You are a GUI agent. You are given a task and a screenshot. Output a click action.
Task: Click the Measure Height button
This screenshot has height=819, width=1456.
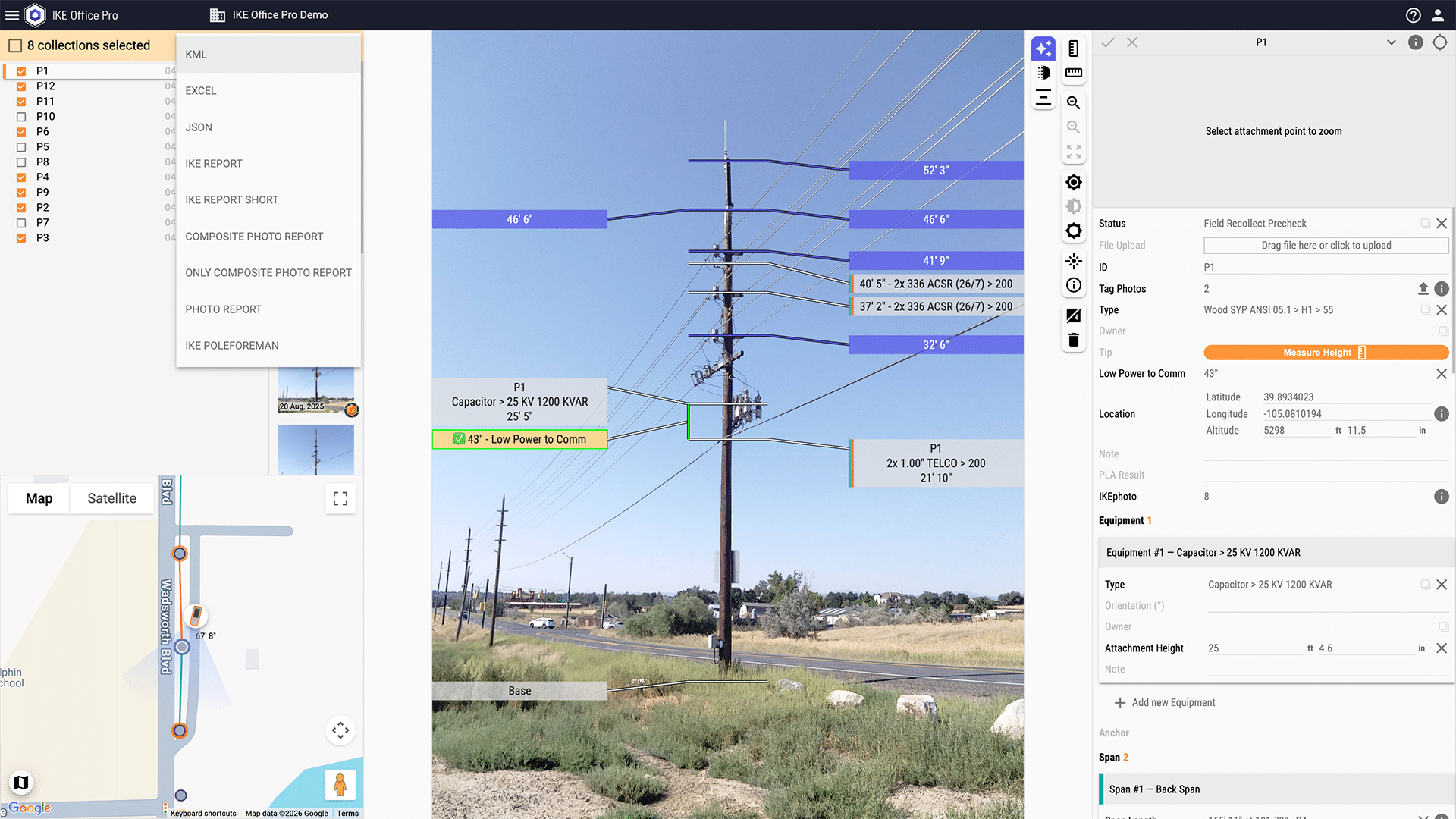pyautogui.click(x=1326, y=353)
